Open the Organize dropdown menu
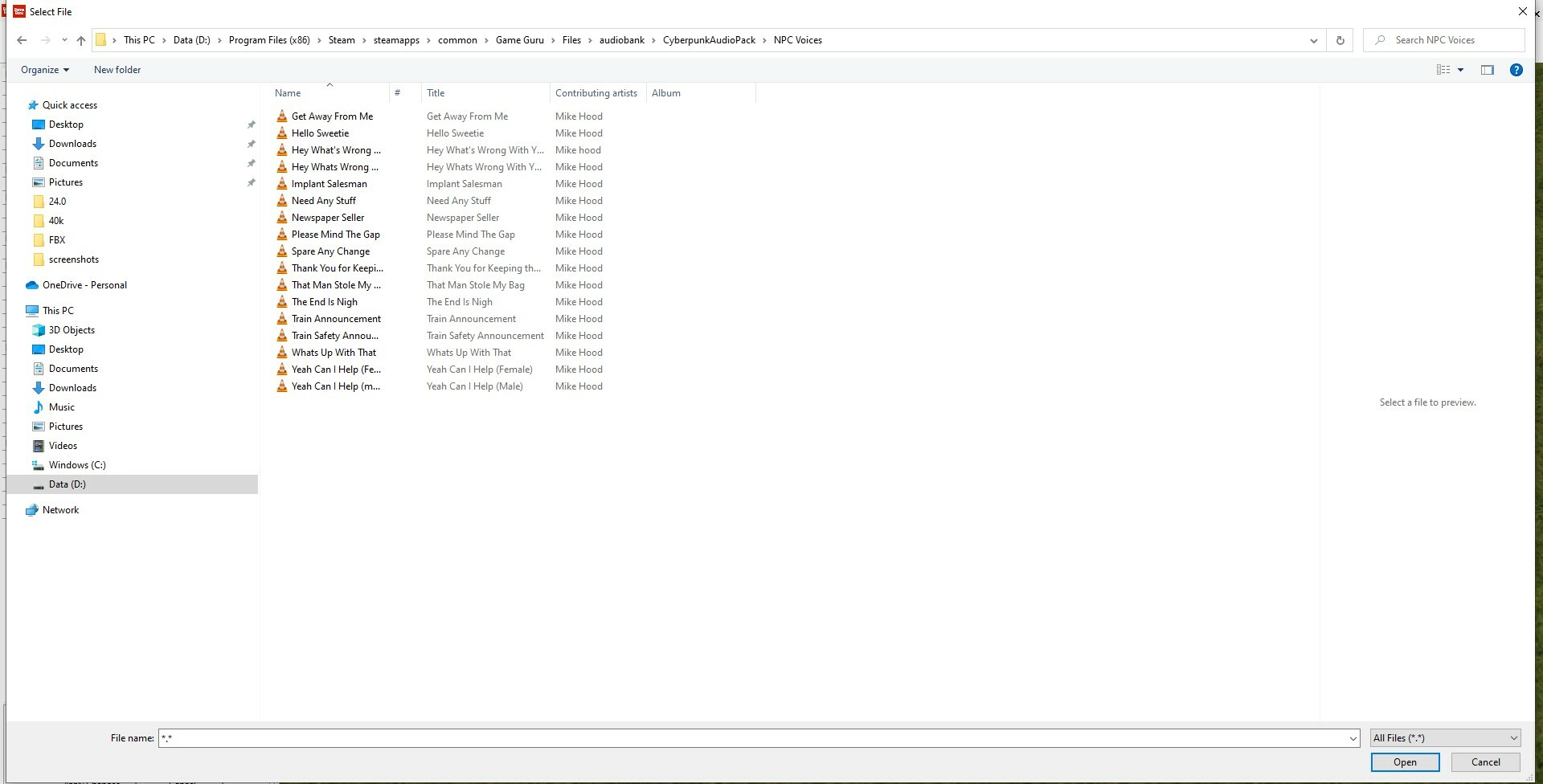 45,70
